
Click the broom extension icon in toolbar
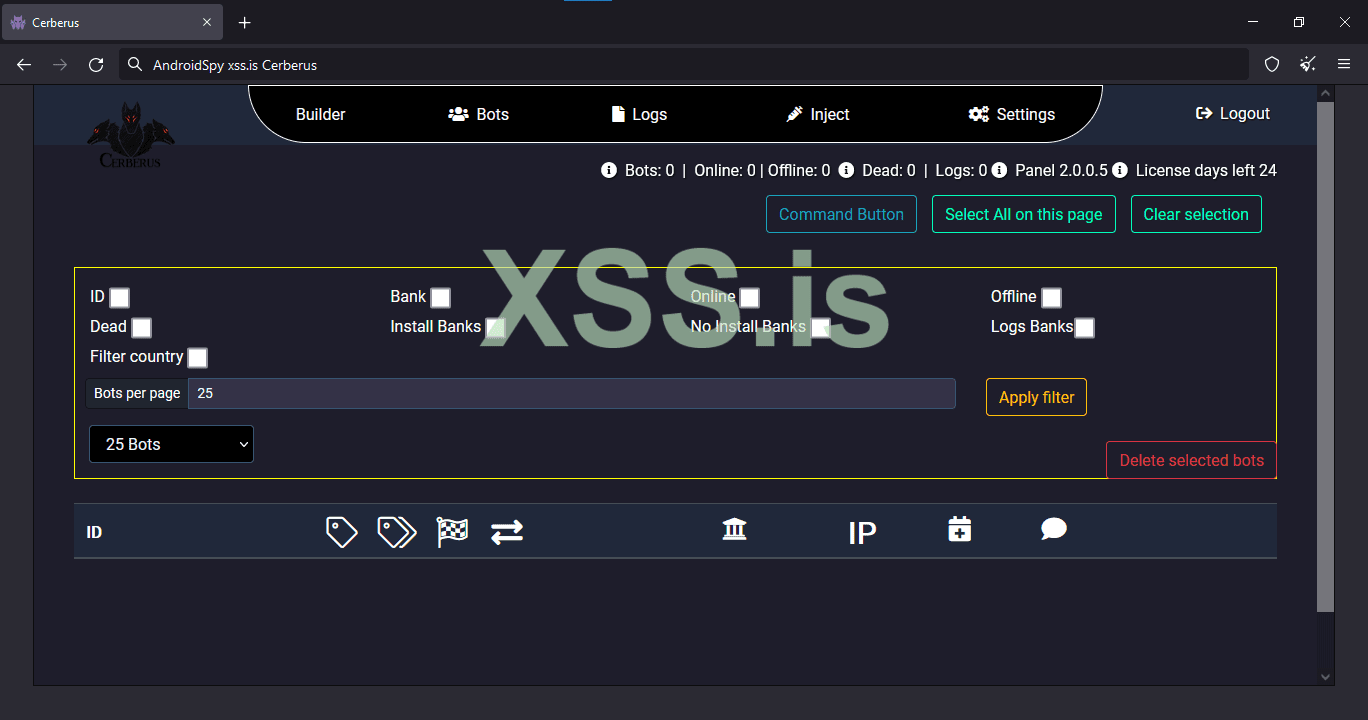(x=1308, y=65)
